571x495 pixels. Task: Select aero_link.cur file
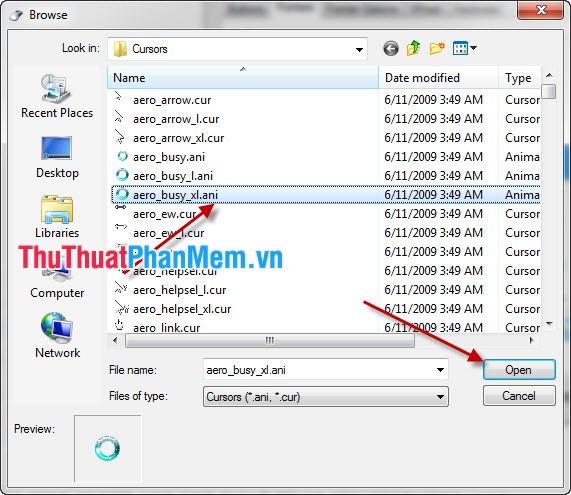(x=166, y=328)
